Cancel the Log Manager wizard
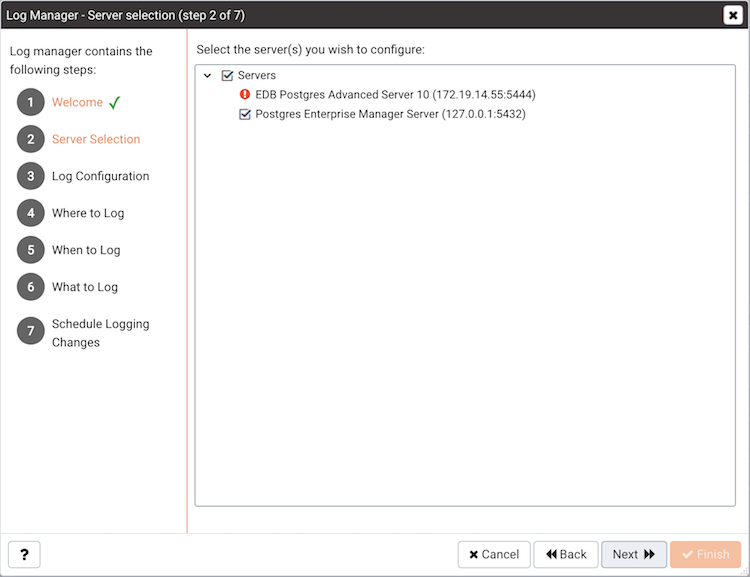The image size is (750, 577). click(494, 555)
